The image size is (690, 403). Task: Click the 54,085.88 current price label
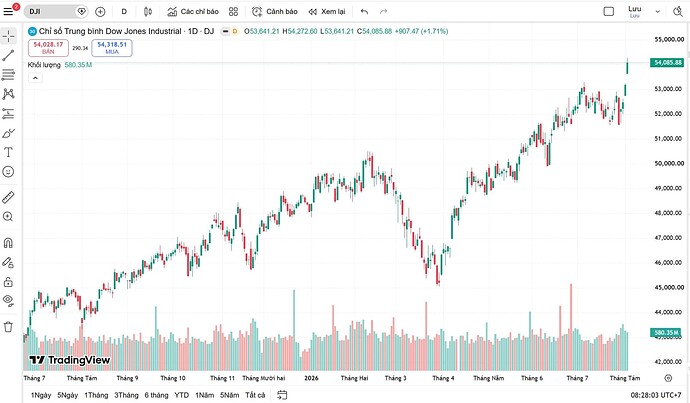click(x=668, y=62)
